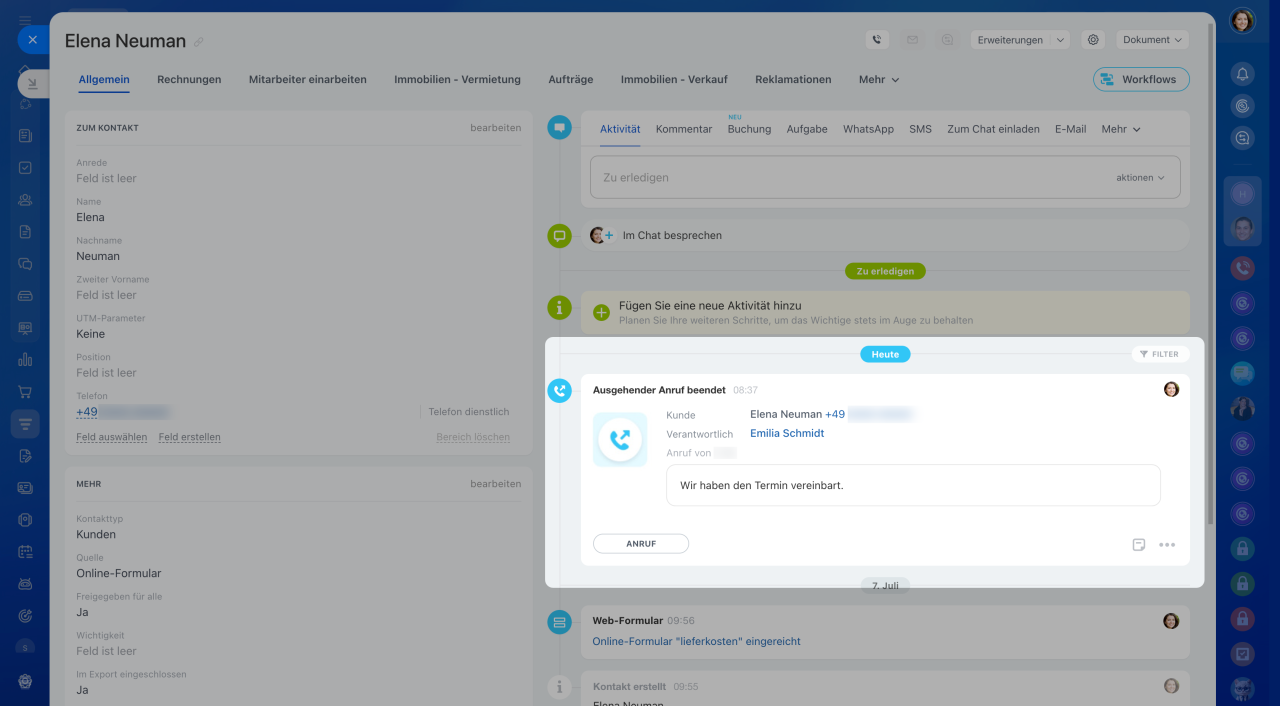This screenshot has height=706, width=1280.
Task: Click the green plus icon to add an activity
Action: (x=601, y=312)
